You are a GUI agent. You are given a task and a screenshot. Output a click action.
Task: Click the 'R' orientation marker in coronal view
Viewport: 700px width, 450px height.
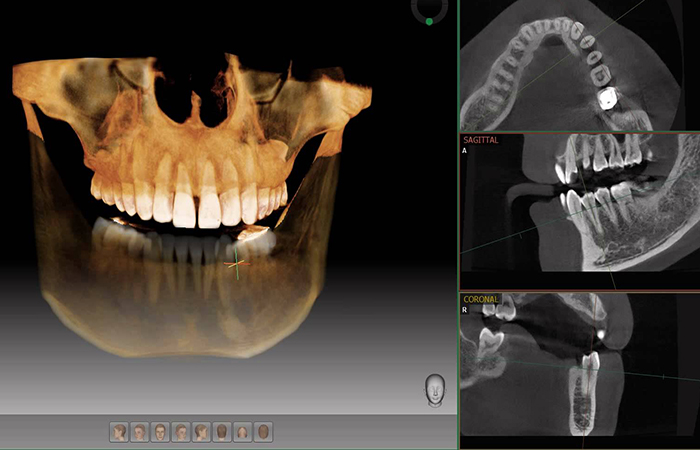coord(465,310)
